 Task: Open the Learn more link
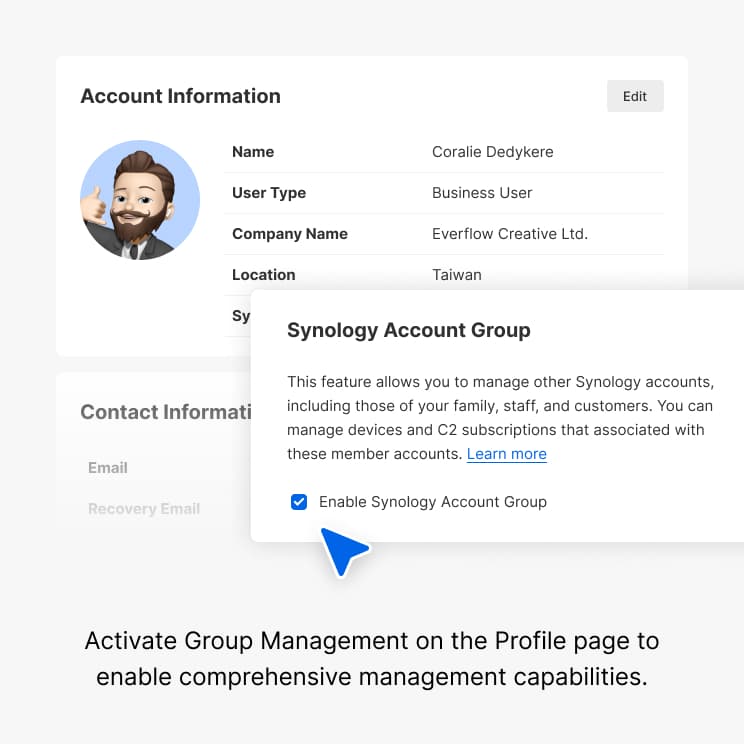pos(506,454)
